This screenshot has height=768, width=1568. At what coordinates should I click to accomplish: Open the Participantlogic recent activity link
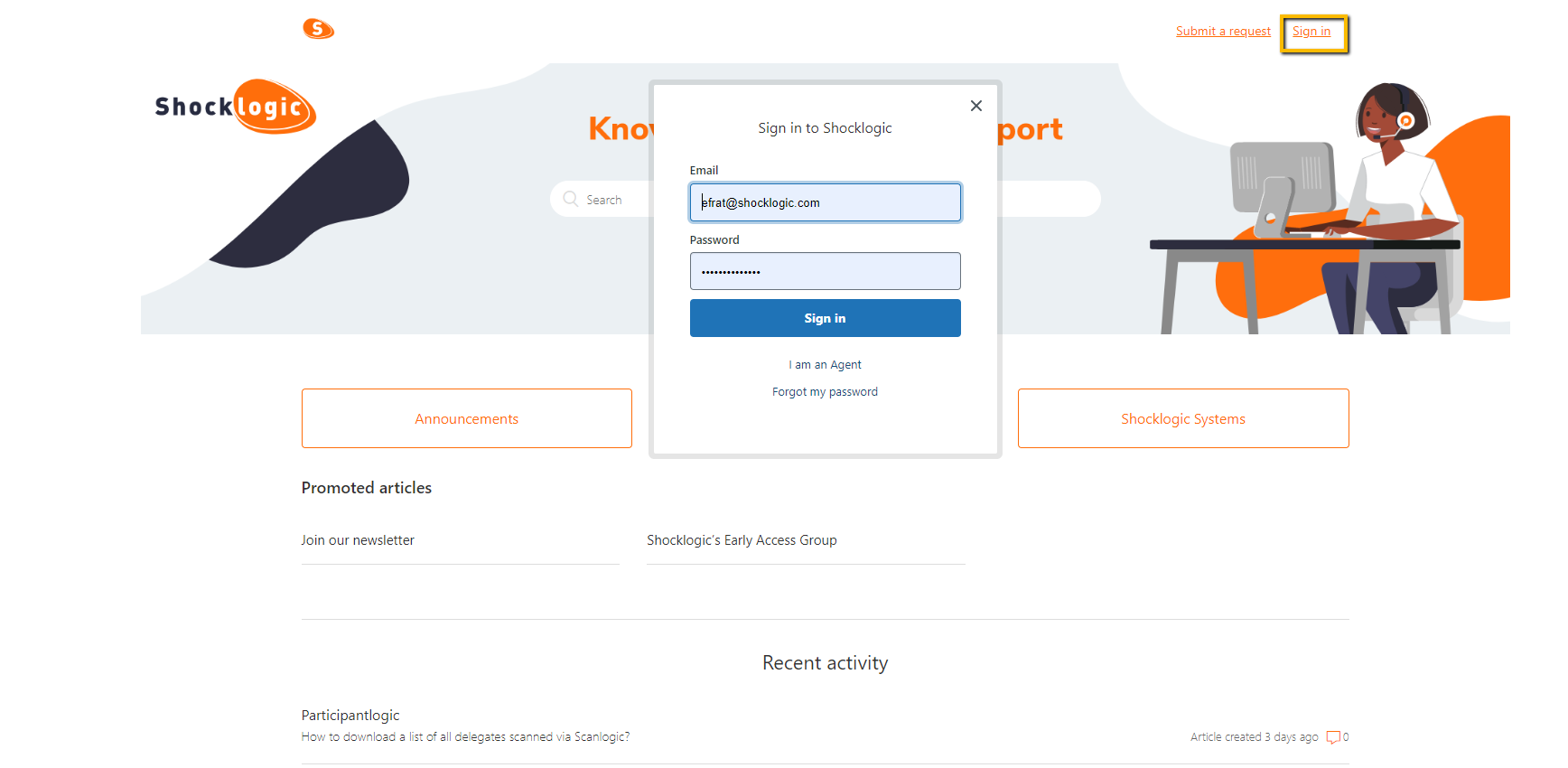click(350, 716)
